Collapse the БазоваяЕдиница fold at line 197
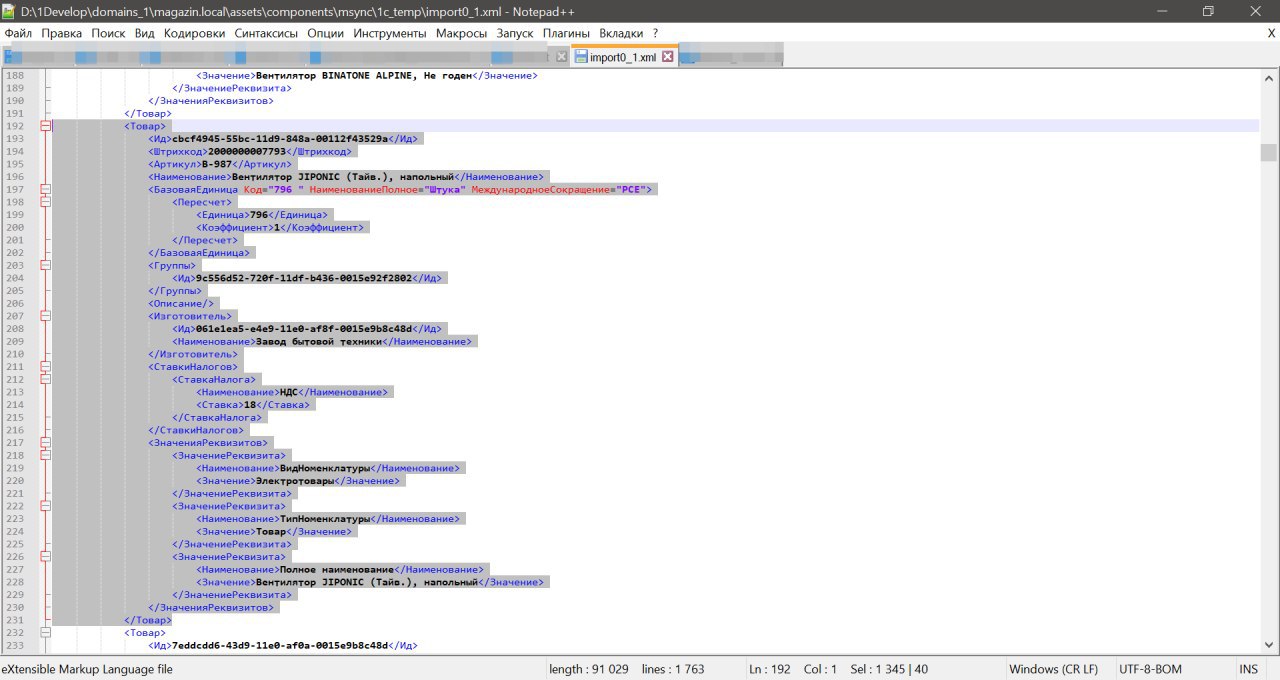 pyautogui.click(x=45, y=189)
